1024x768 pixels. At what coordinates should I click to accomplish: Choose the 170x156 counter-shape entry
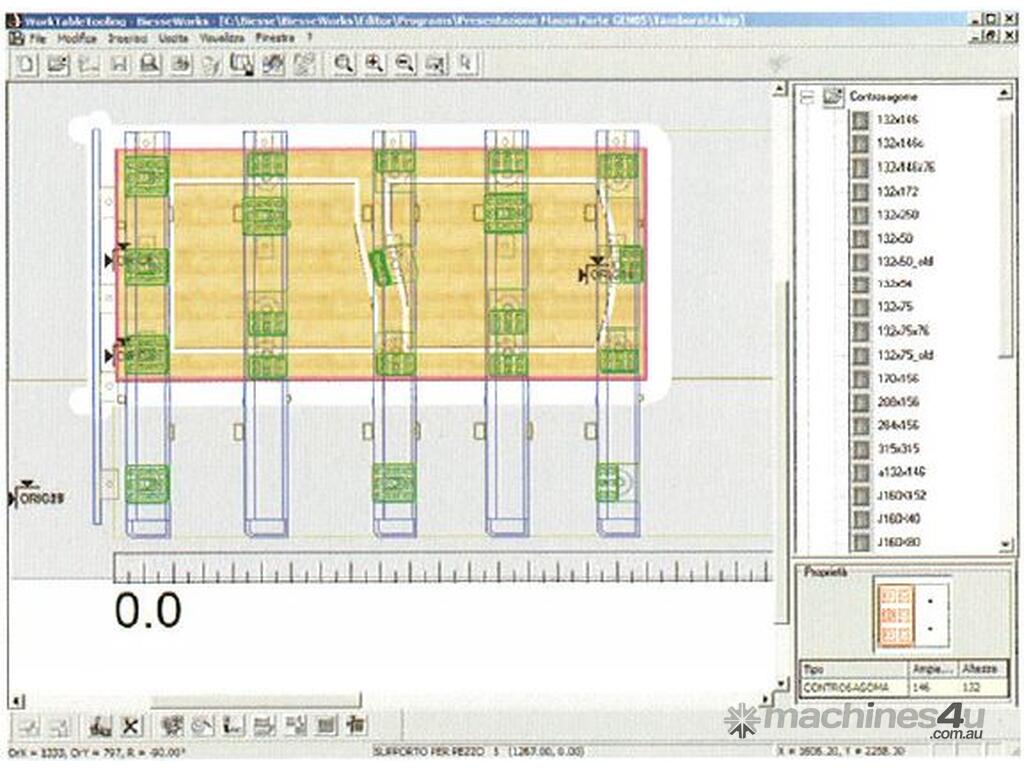[898, 379]
